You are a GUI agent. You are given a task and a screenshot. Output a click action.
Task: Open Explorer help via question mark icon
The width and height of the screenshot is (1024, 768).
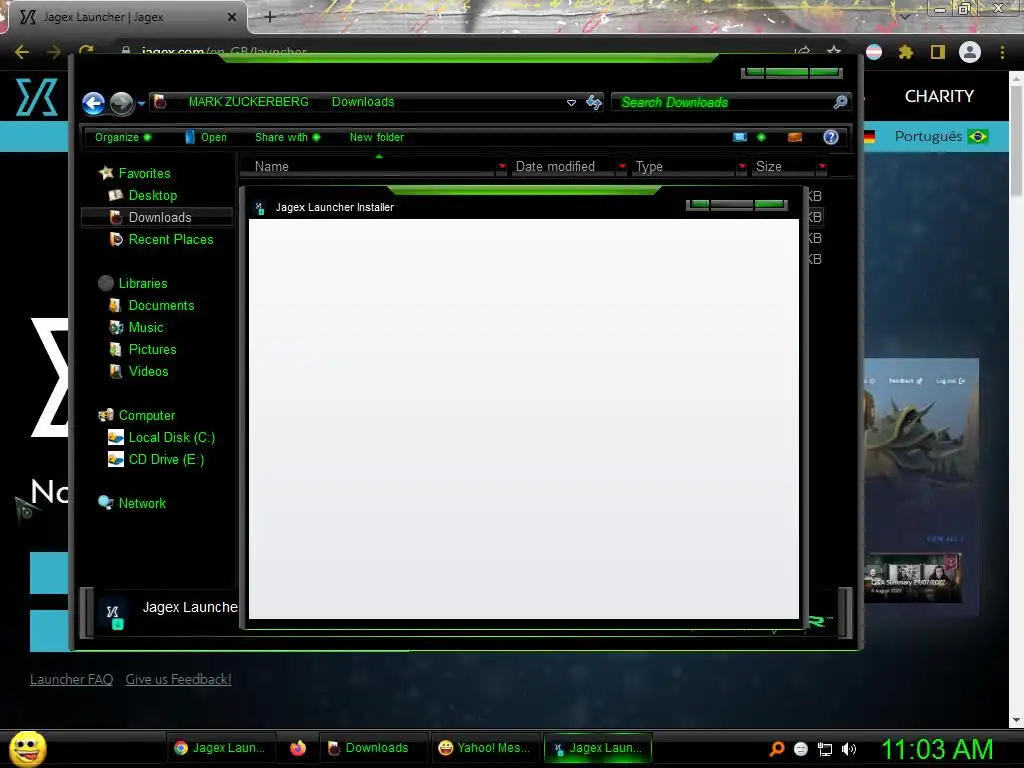coord(831,137)
